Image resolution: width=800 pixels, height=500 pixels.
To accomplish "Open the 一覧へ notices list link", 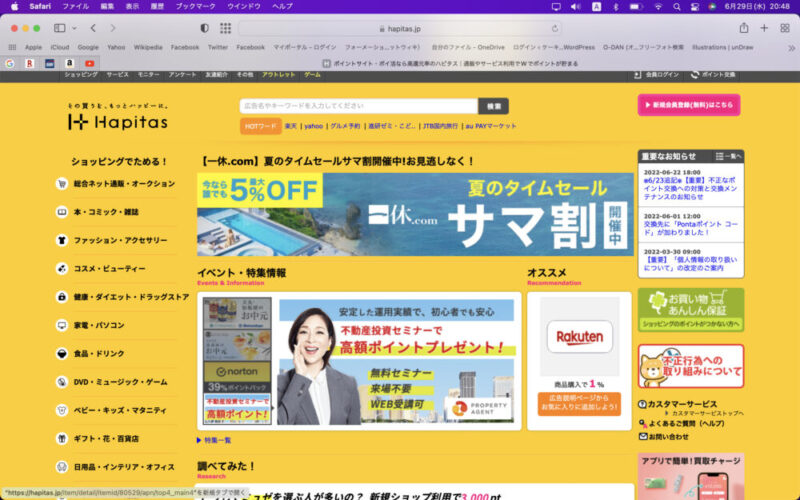I will [x=729, y=156].
